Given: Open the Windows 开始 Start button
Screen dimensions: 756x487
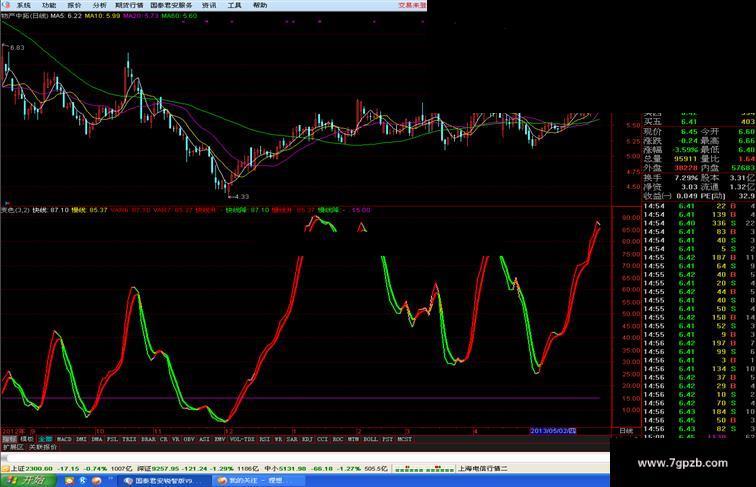Looking at the screenshot, I should click(28, 480).
